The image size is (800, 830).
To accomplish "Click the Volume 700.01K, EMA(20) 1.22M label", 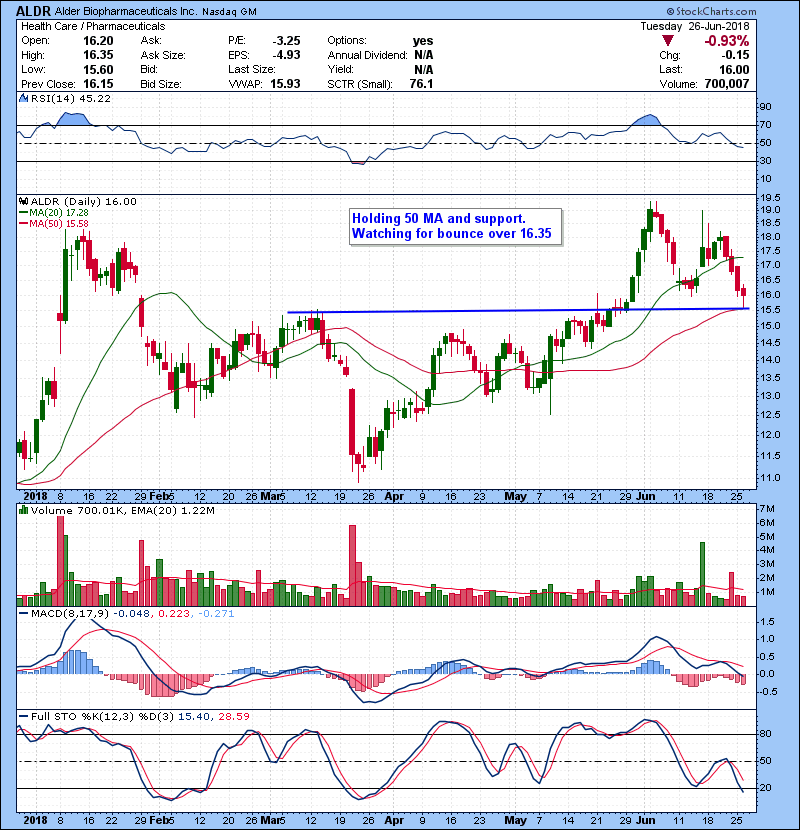I will (x=123, y=510).
